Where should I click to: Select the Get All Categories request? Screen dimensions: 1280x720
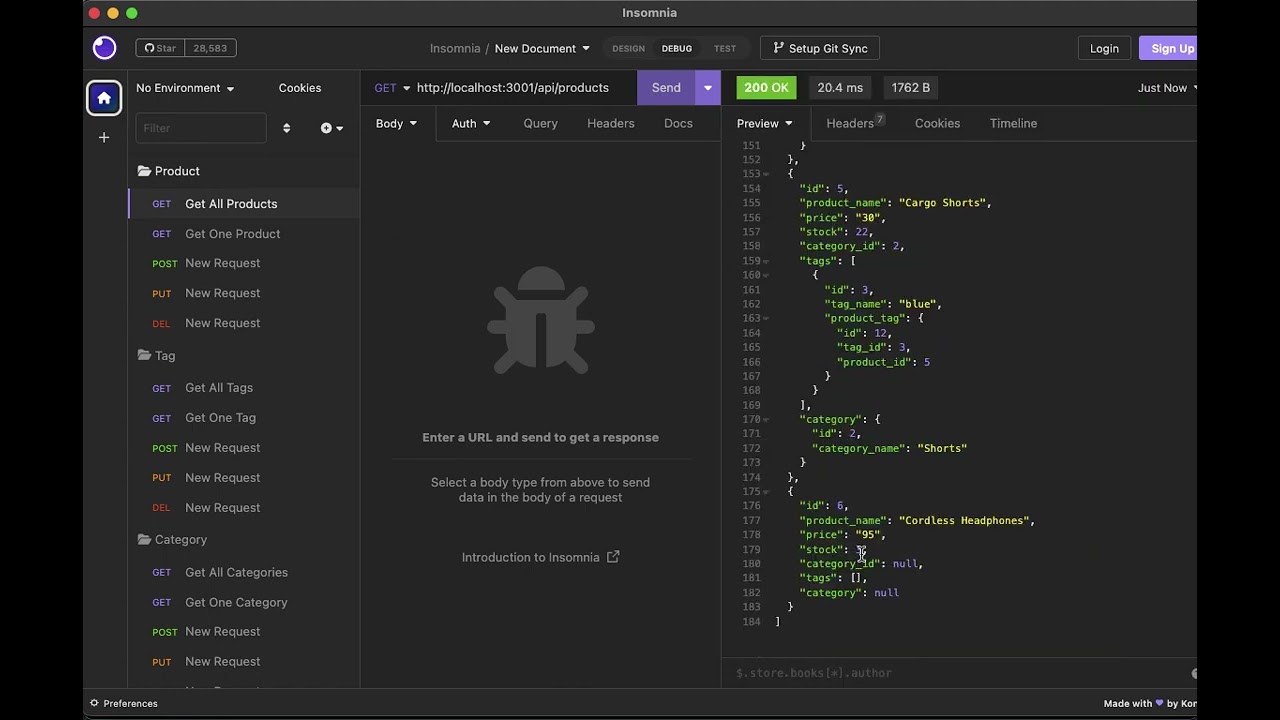tap(244, 573)
